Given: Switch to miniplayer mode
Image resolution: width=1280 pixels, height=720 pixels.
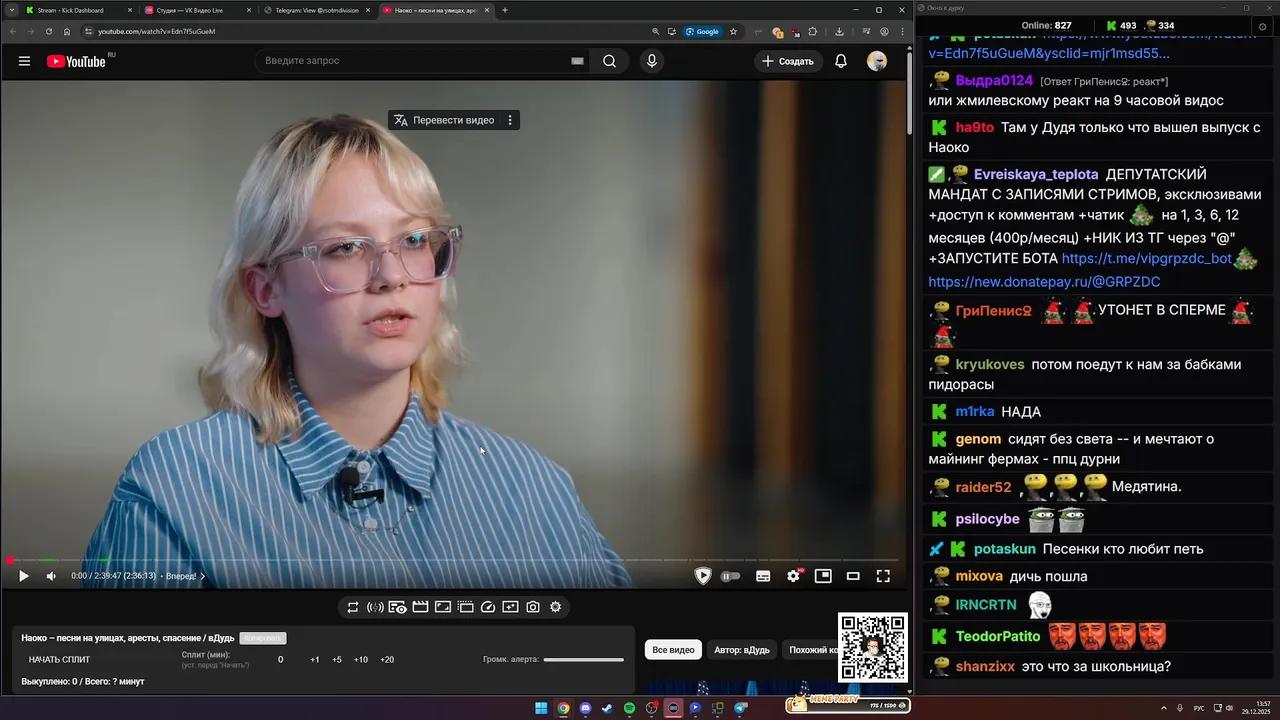Looking at the screenshot, I should coord(823,576).
